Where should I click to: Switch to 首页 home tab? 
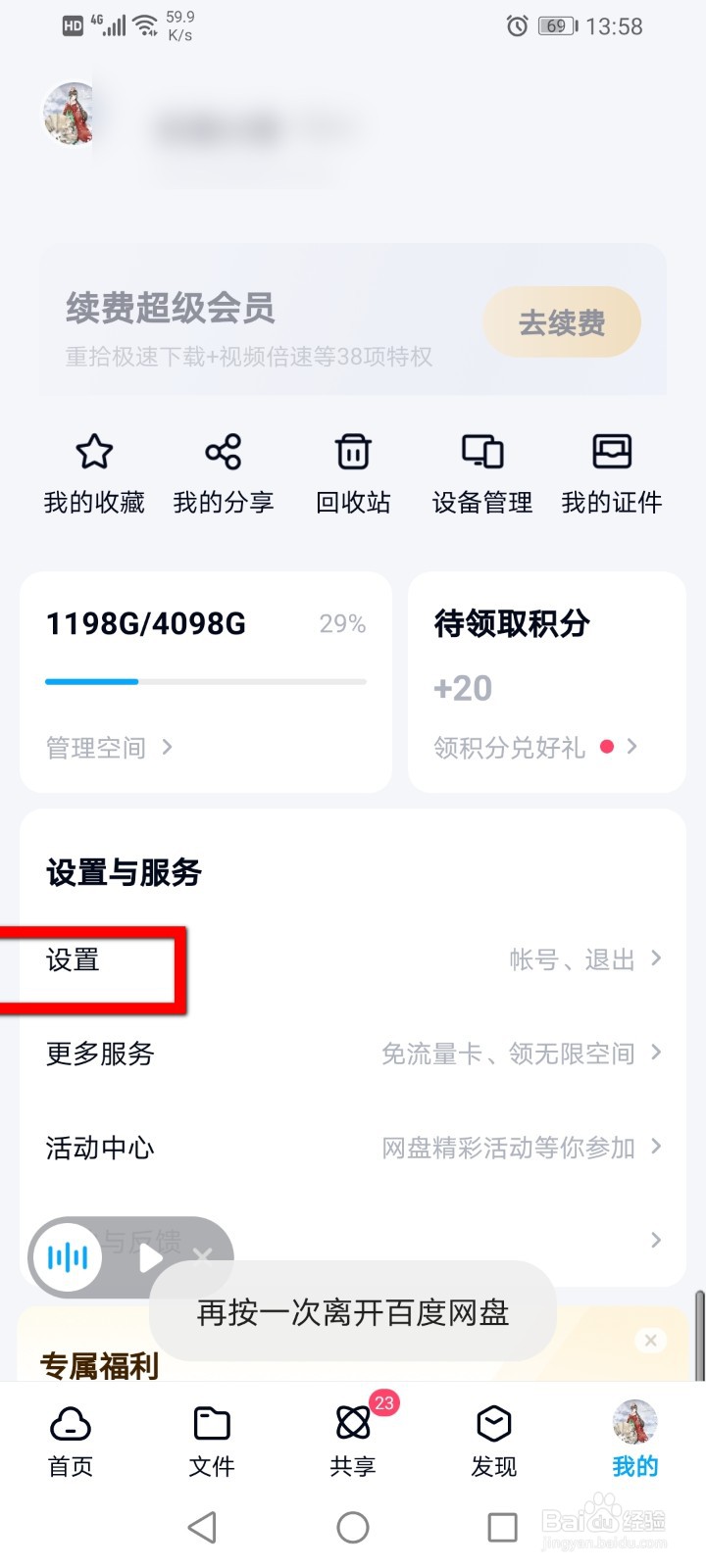coord(71,1441)
